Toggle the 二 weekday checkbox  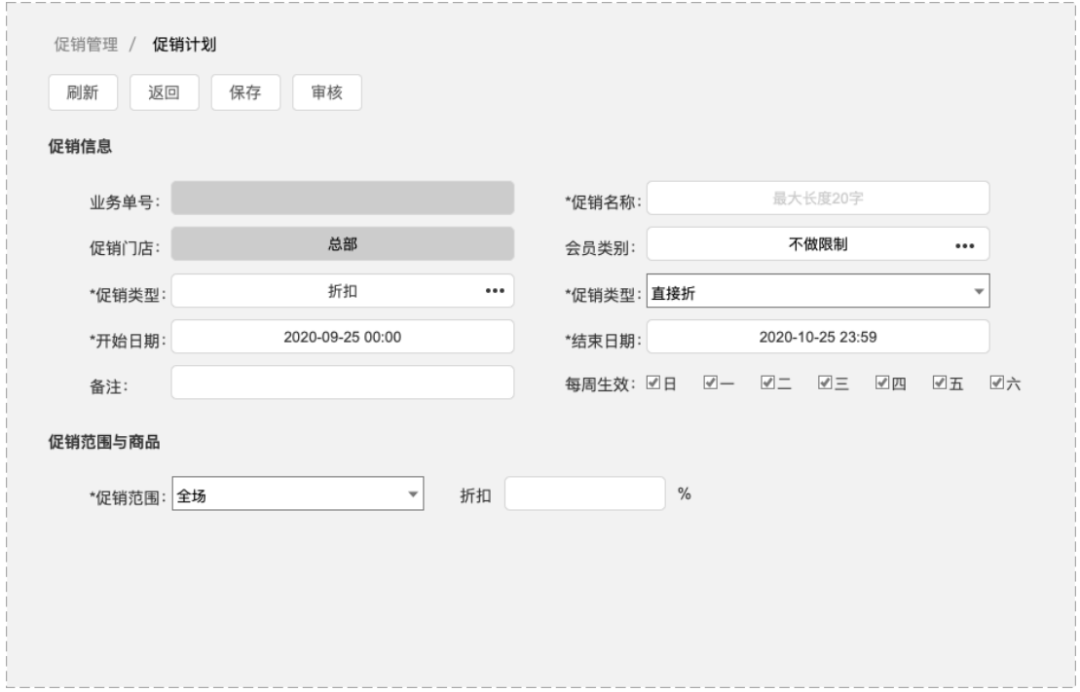click(767, 383)
